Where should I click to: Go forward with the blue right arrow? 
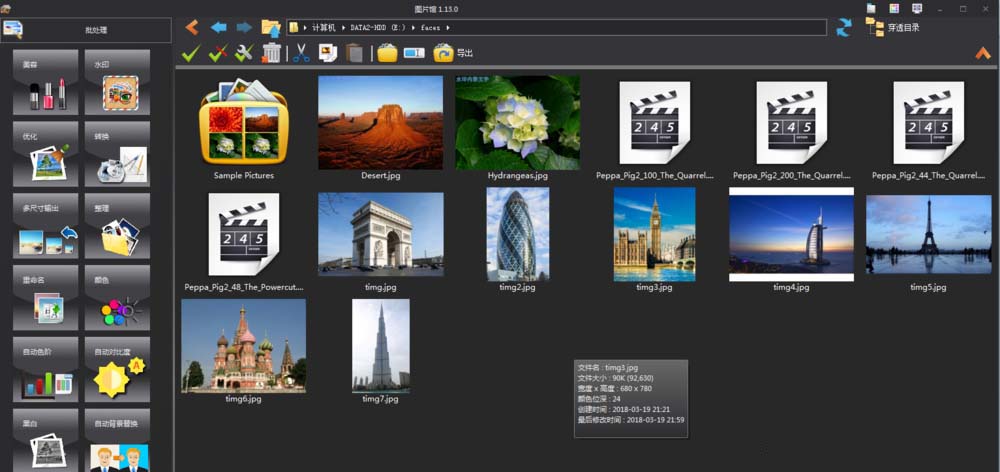[x=244, y=27]
